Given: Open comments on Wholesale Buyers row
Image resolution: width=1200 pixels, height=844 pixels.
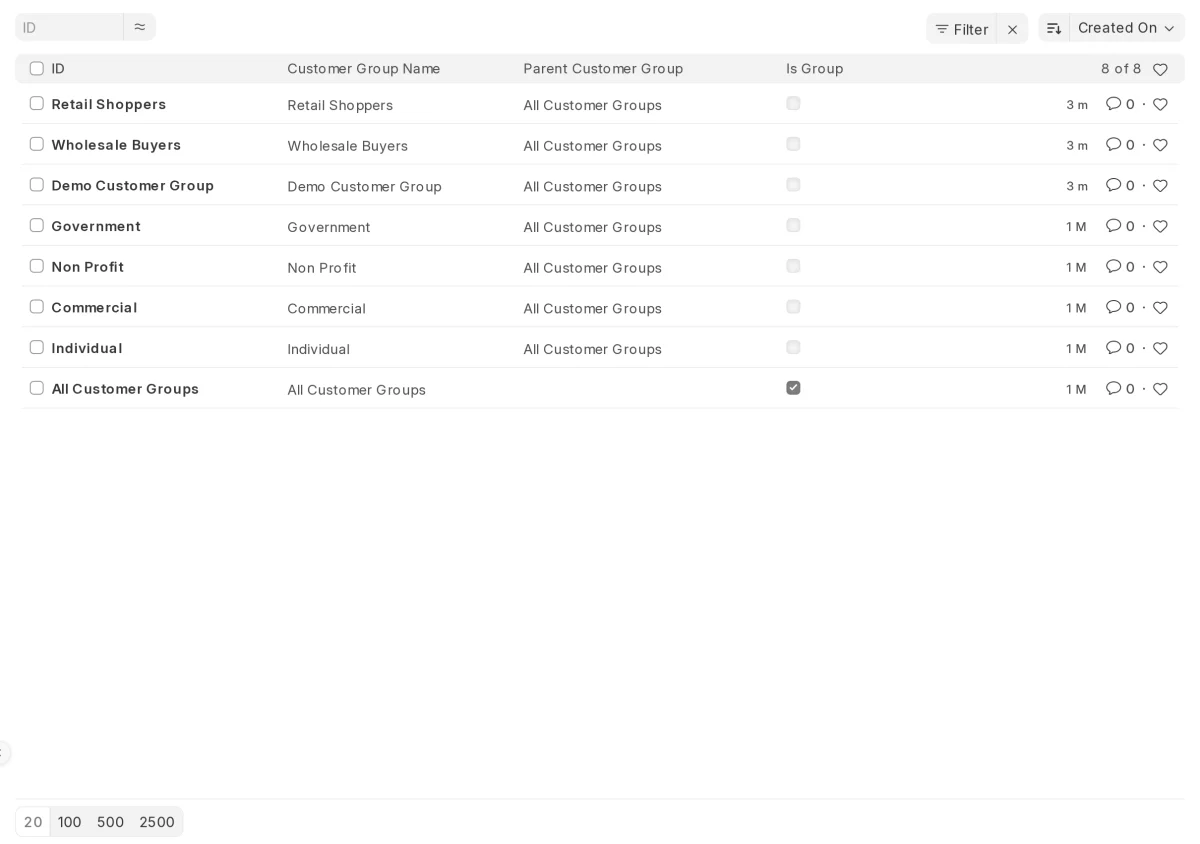Looking at the screenshot, I should (1120, 145).
